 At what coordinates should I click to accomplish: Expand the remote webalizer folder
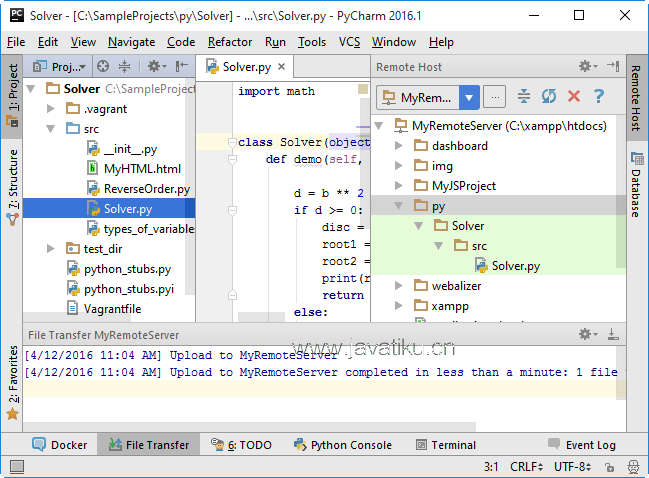click(399, 286)
